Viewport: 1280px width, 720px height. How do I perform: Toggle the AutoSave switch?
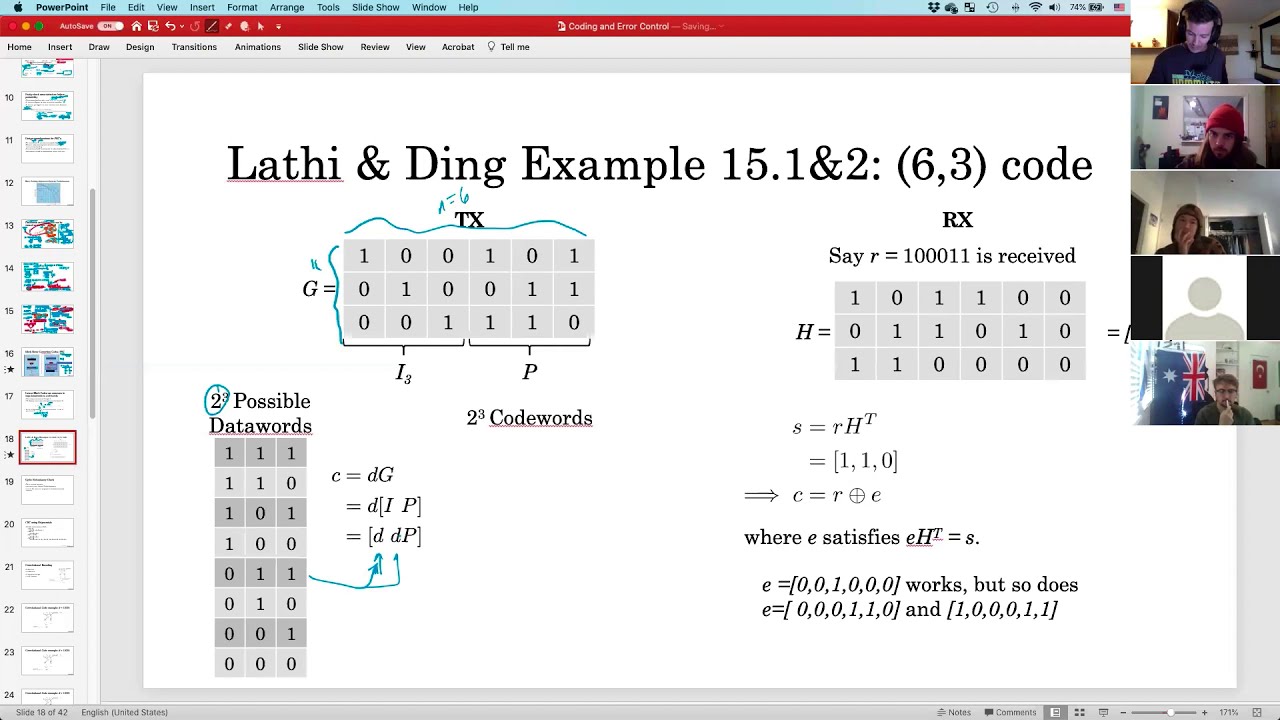[110, 26]
